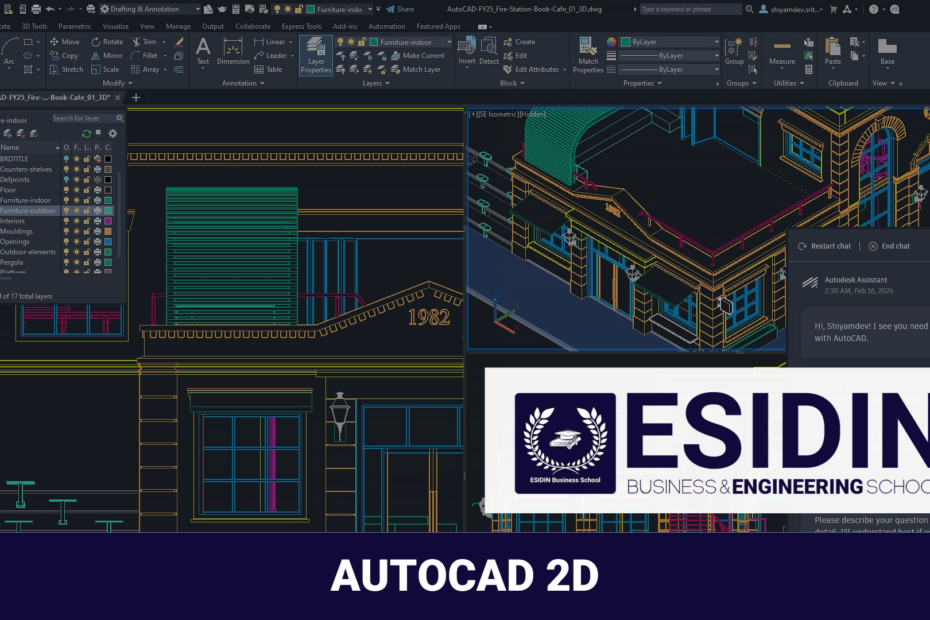Switch to the Visualize ribbon tab
930x620 pixels.
coord(116,26)
